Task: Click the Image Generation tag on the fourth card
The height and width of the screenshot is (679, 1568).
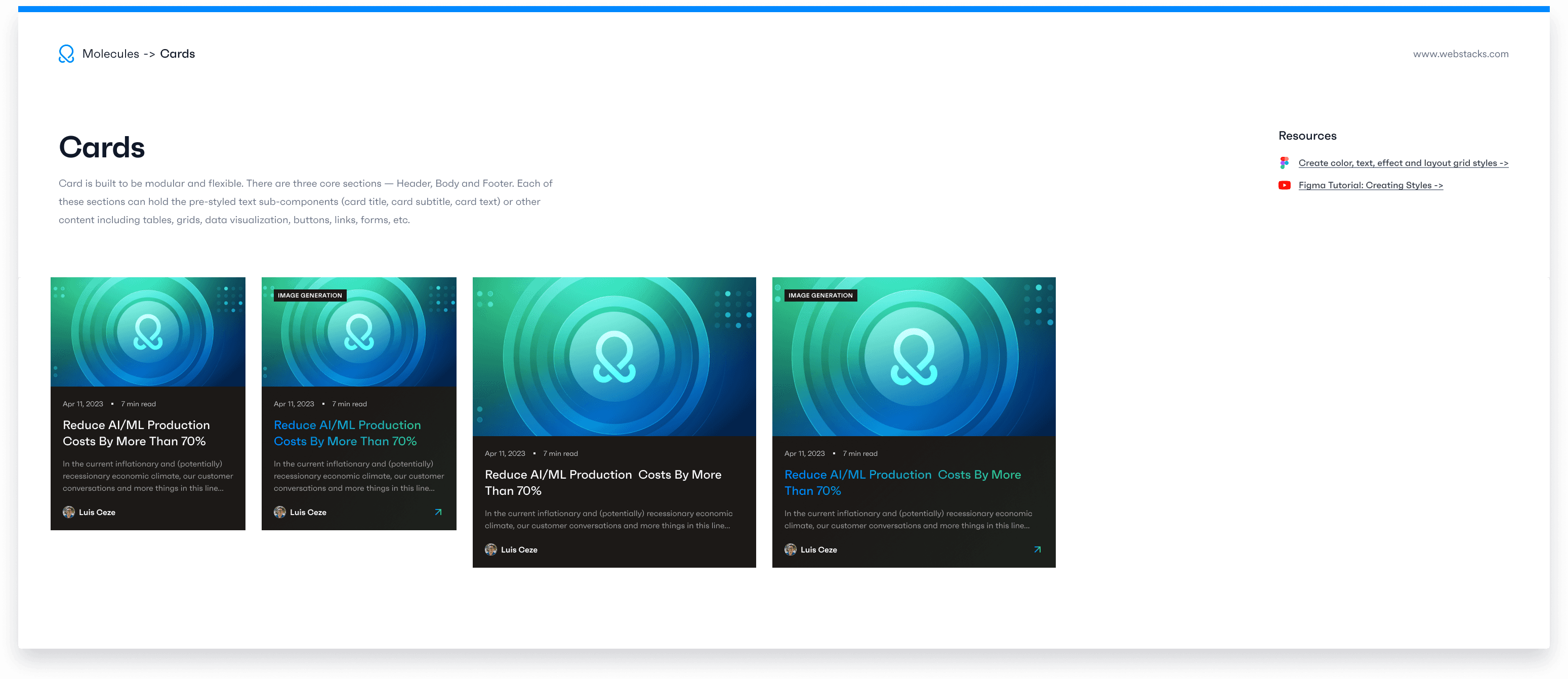Action: click(820, 295)
